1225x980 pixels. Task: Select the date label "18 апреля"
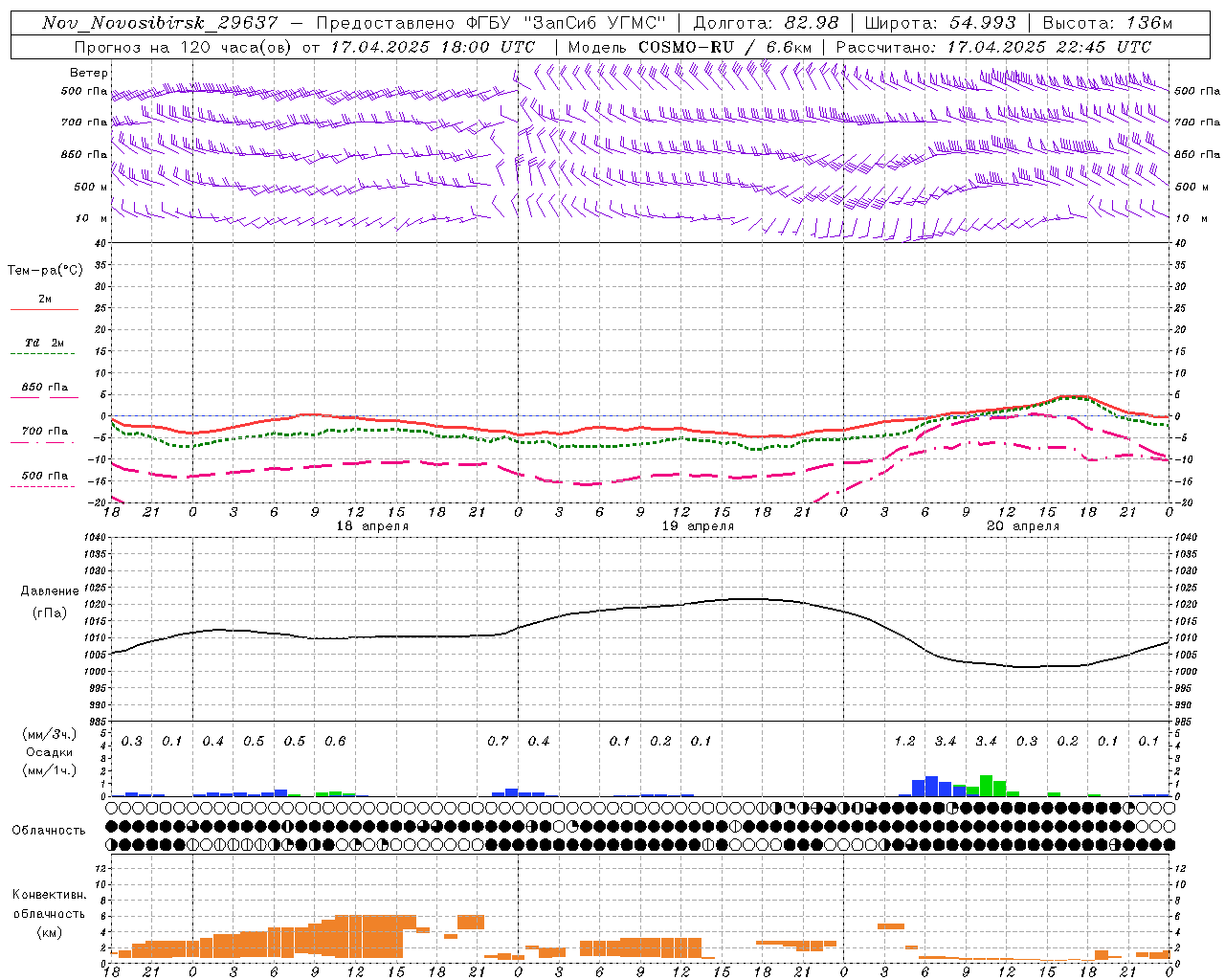click(x=372, y=526)
